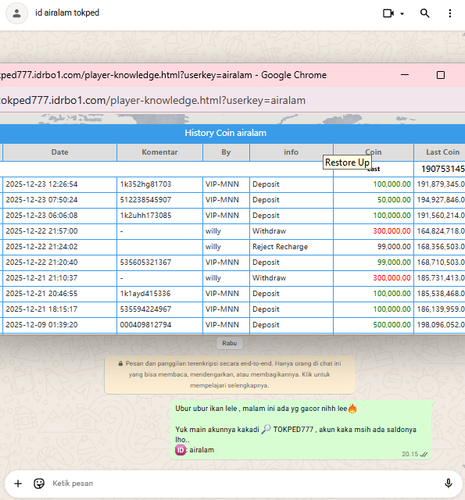
Task: Click comment 1k352hg81703
Action: (146, 184)
